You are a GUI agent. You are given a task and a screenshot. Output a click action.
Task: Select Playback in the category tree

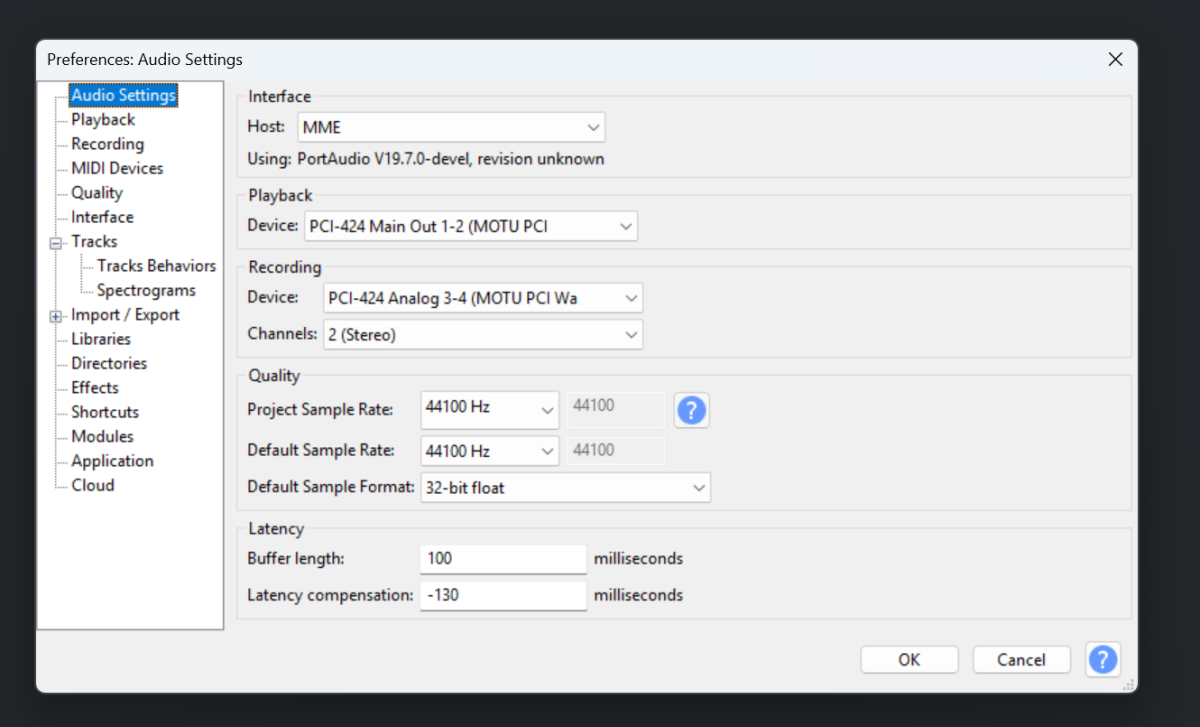[103, 120]
